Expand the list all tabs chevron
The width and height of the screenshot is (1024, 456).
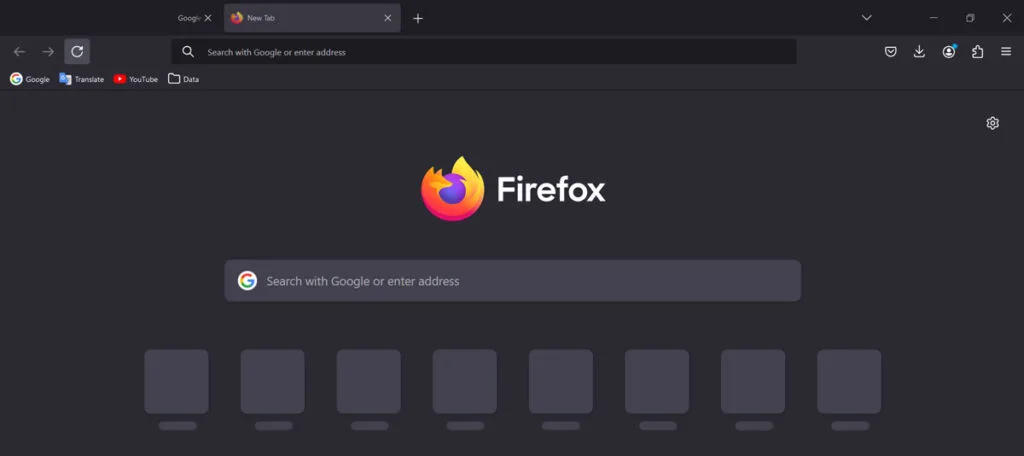coord(867,18)
